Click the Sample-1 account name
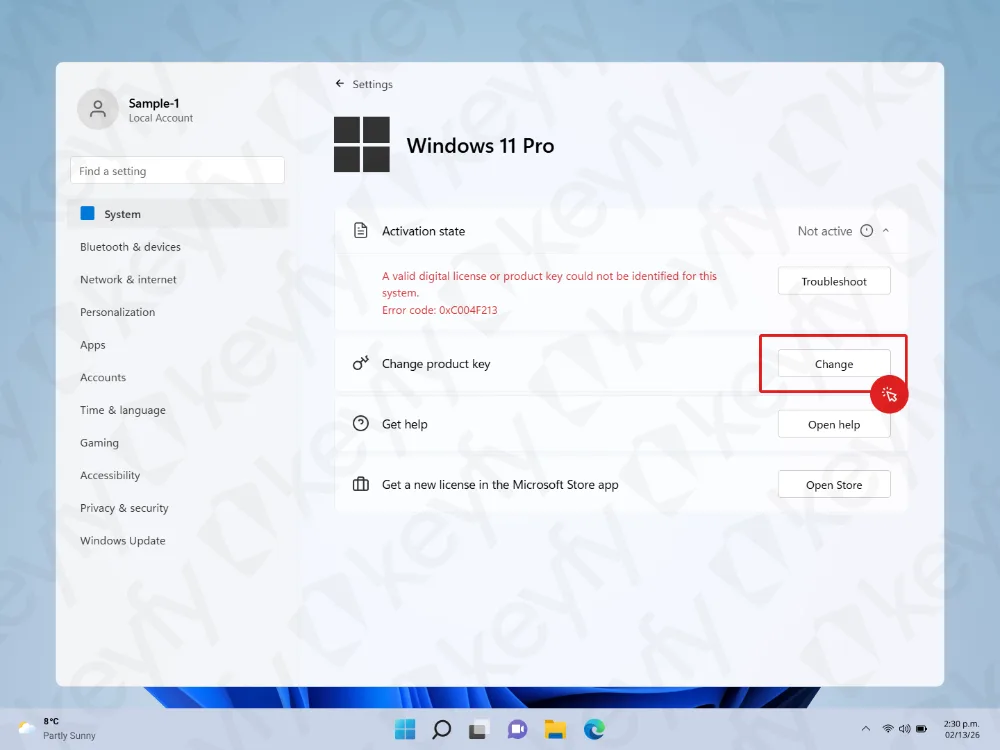Screen dimensions: 1000x750 [x=154, y=103]
